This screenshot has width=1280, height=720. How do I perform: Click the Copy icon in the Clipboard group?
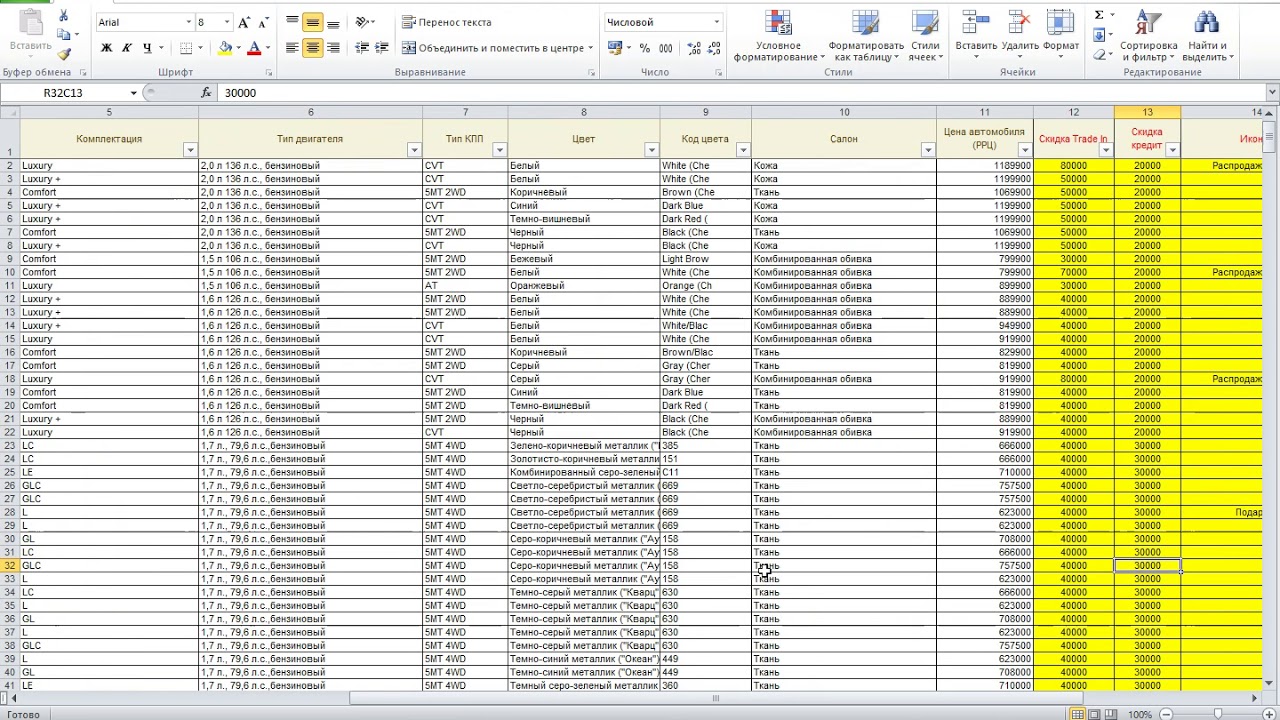tap(64, 35)
